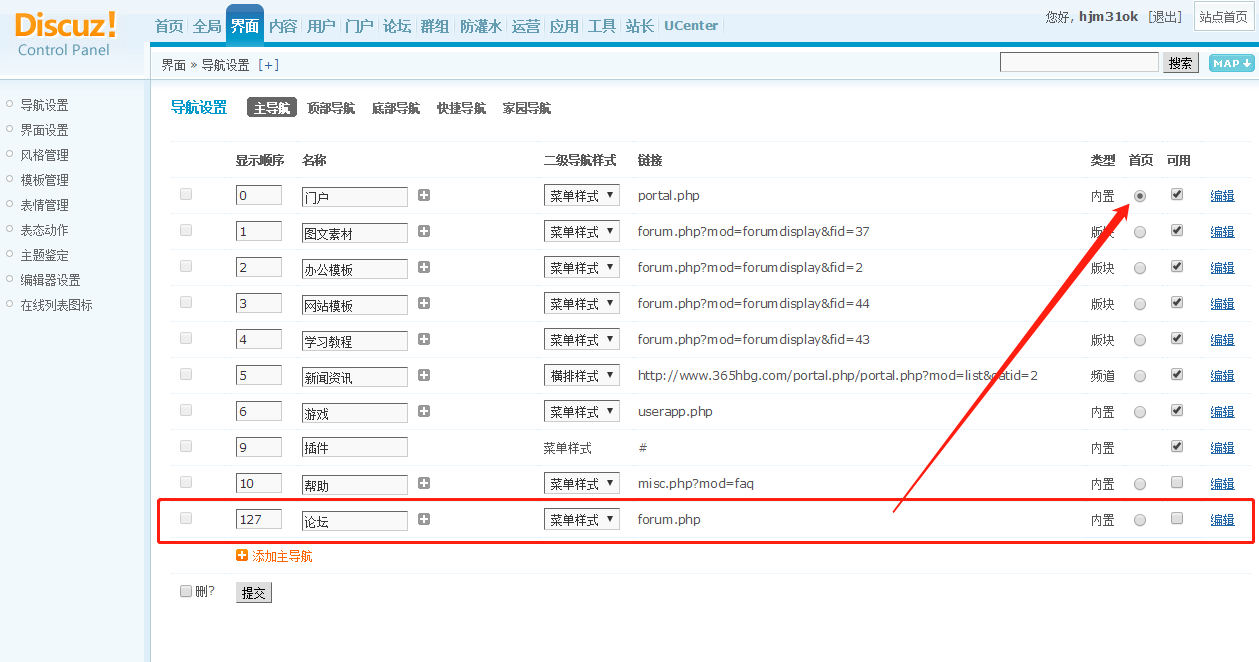Open the UCenter top menu
The image size is (1259, 662).
[x=691, y=26]
